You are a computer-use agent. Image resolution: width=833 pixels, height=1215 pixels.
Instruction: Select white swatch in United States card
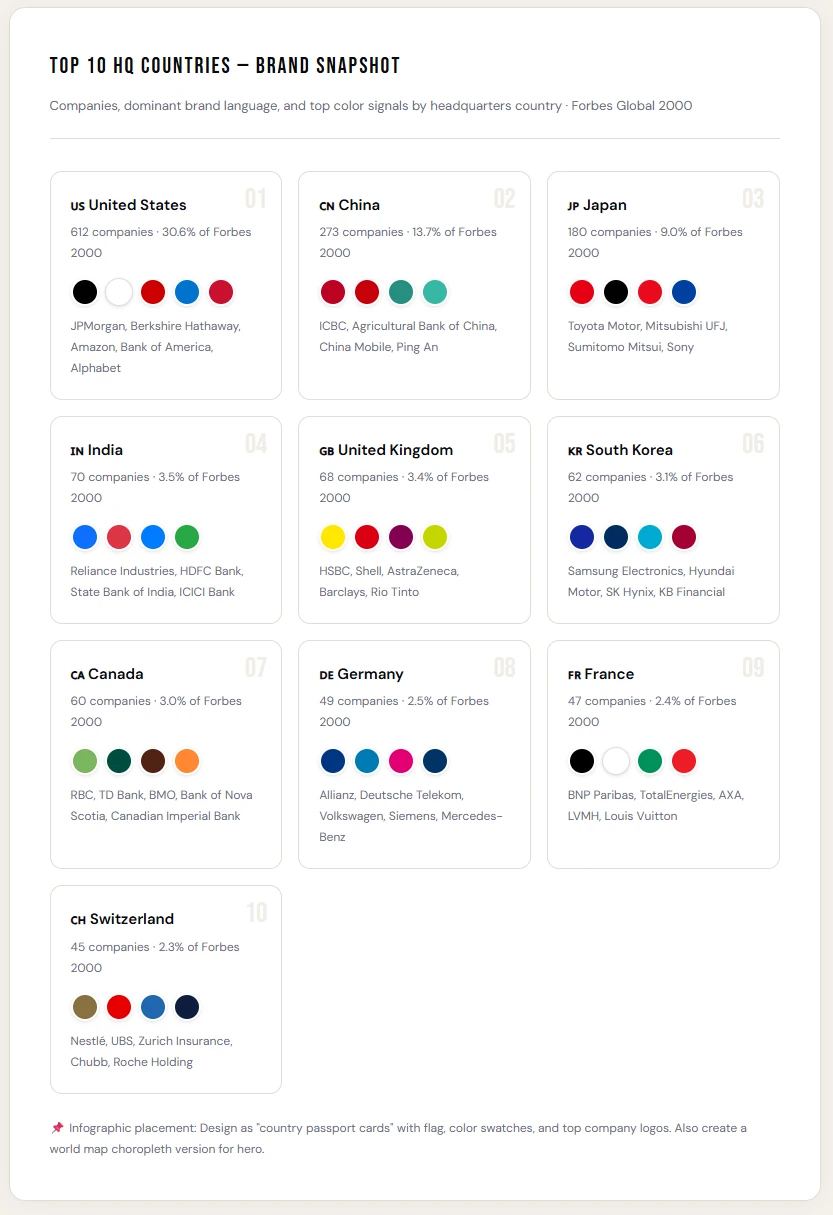tap(119, 292)
